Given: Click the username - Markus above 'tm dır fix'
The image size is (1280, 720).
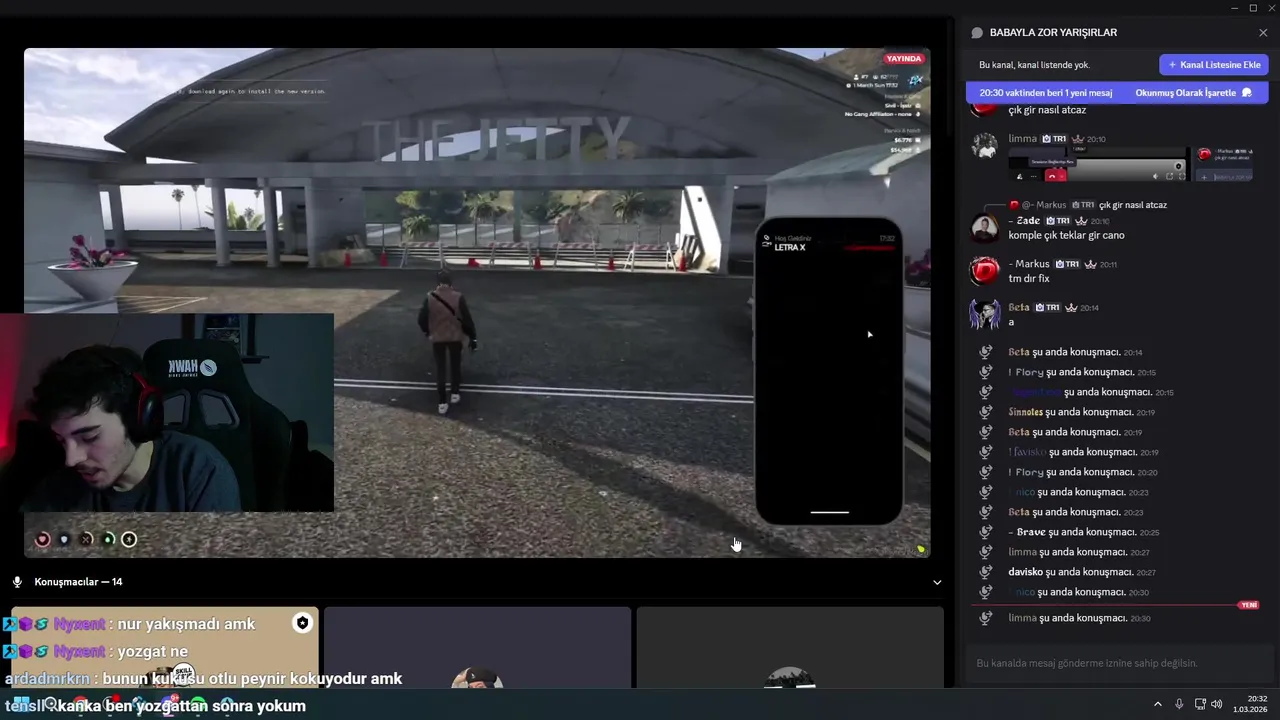Looking at the screenshot, I should tap(1029, 264).
